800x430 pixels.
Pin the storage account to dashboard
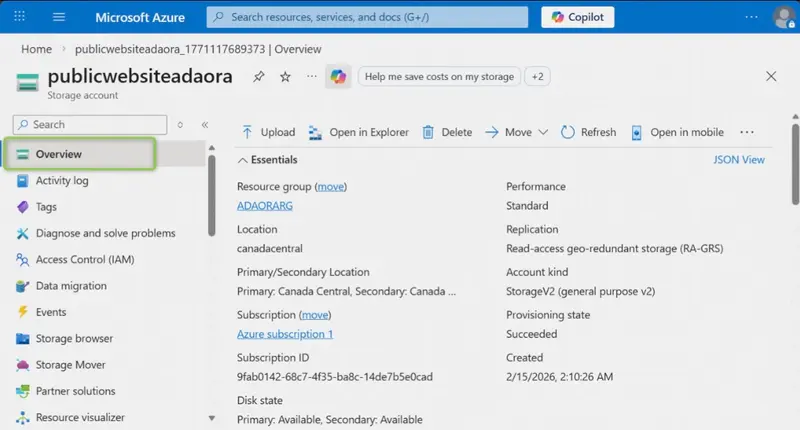pyautogui.click(x=259, y=77)
